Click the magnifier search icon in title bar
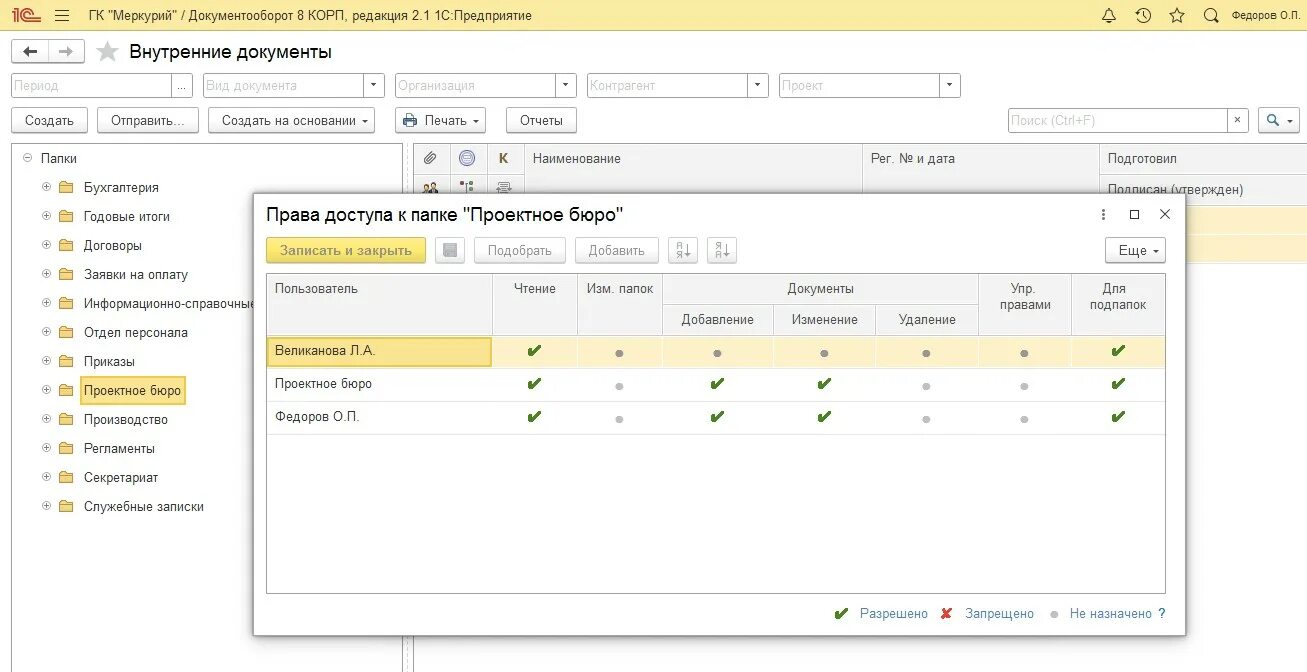1307x672 pixels. 1211,16
